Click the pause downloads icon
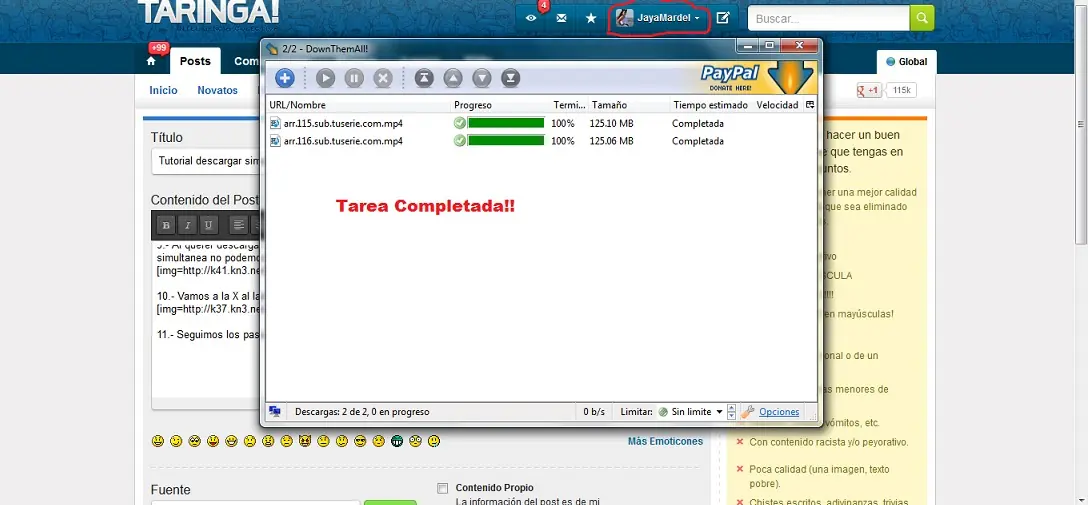 coord(354,78)
